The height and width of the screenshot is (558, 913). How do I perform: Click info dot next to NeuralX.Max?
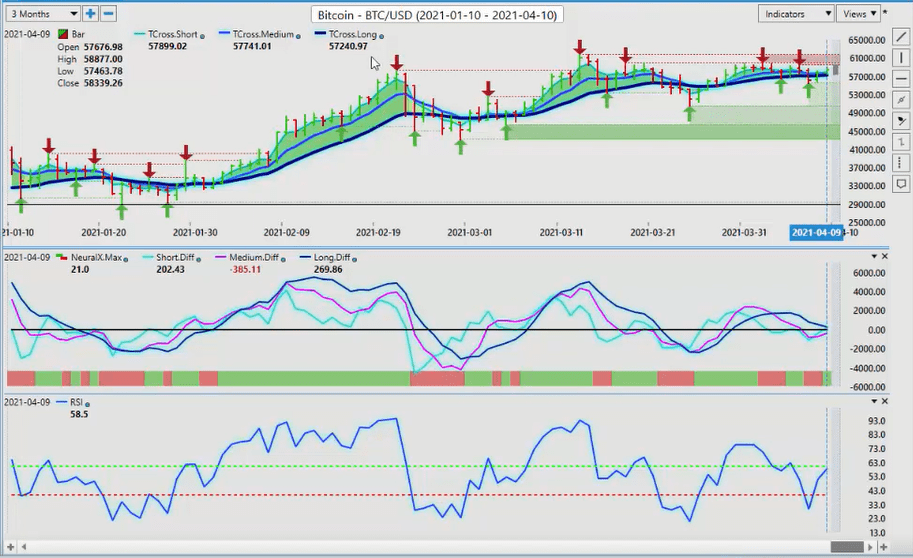(x=126, y=259)
